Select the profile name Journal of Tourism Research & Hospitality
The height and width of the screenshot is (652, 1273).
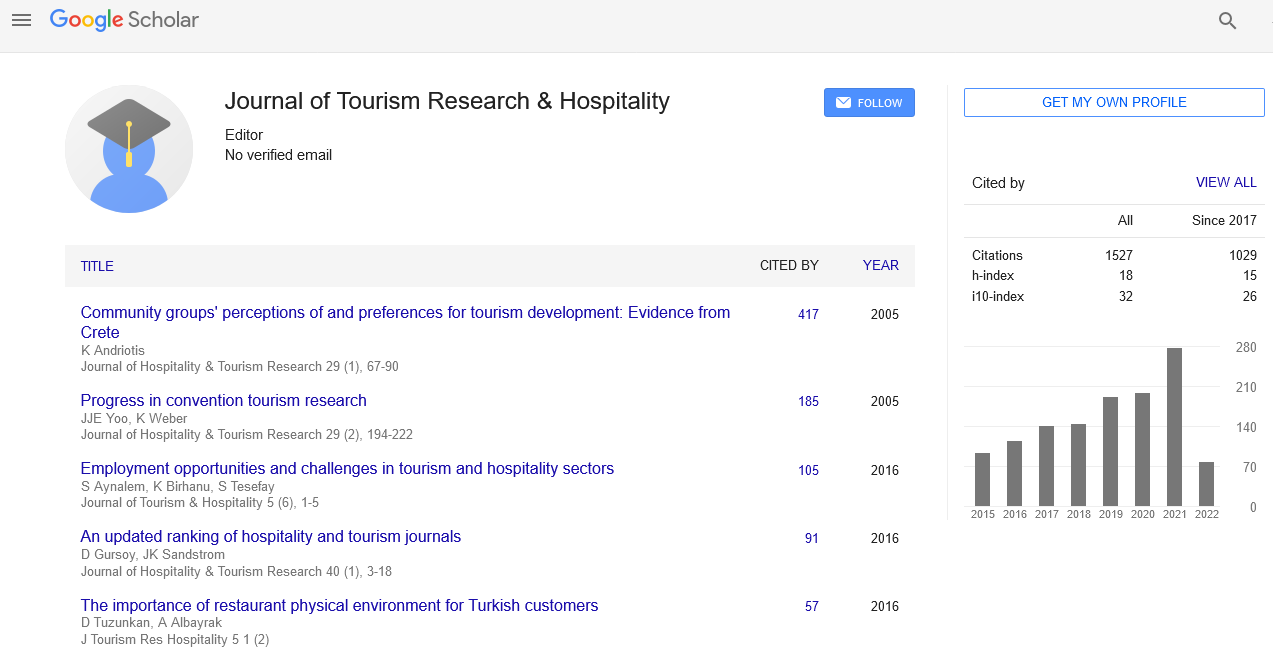447,101
